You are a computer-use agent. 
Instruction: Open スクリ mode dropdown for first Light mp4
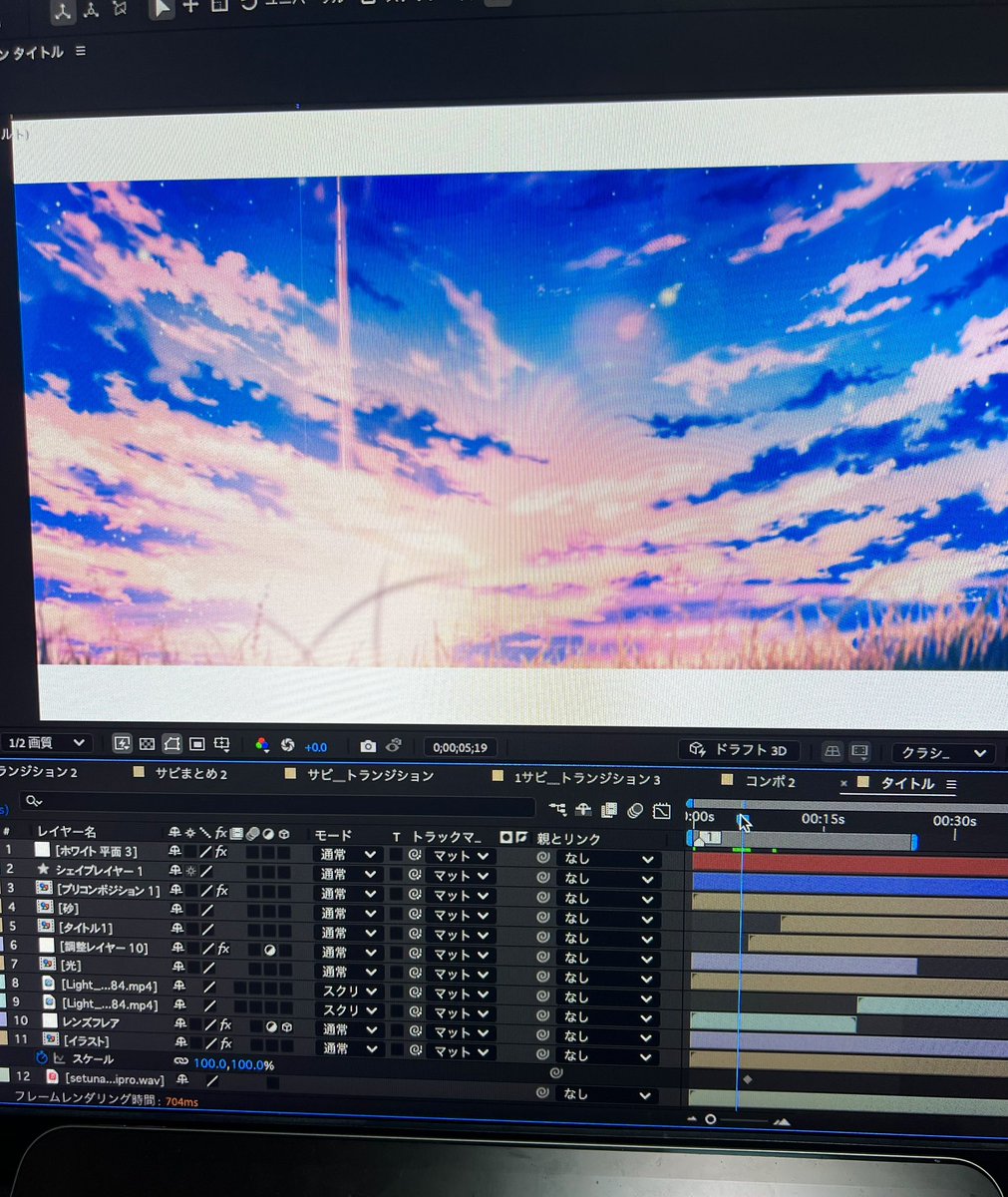pyautogui.click(x=350, y=992)
